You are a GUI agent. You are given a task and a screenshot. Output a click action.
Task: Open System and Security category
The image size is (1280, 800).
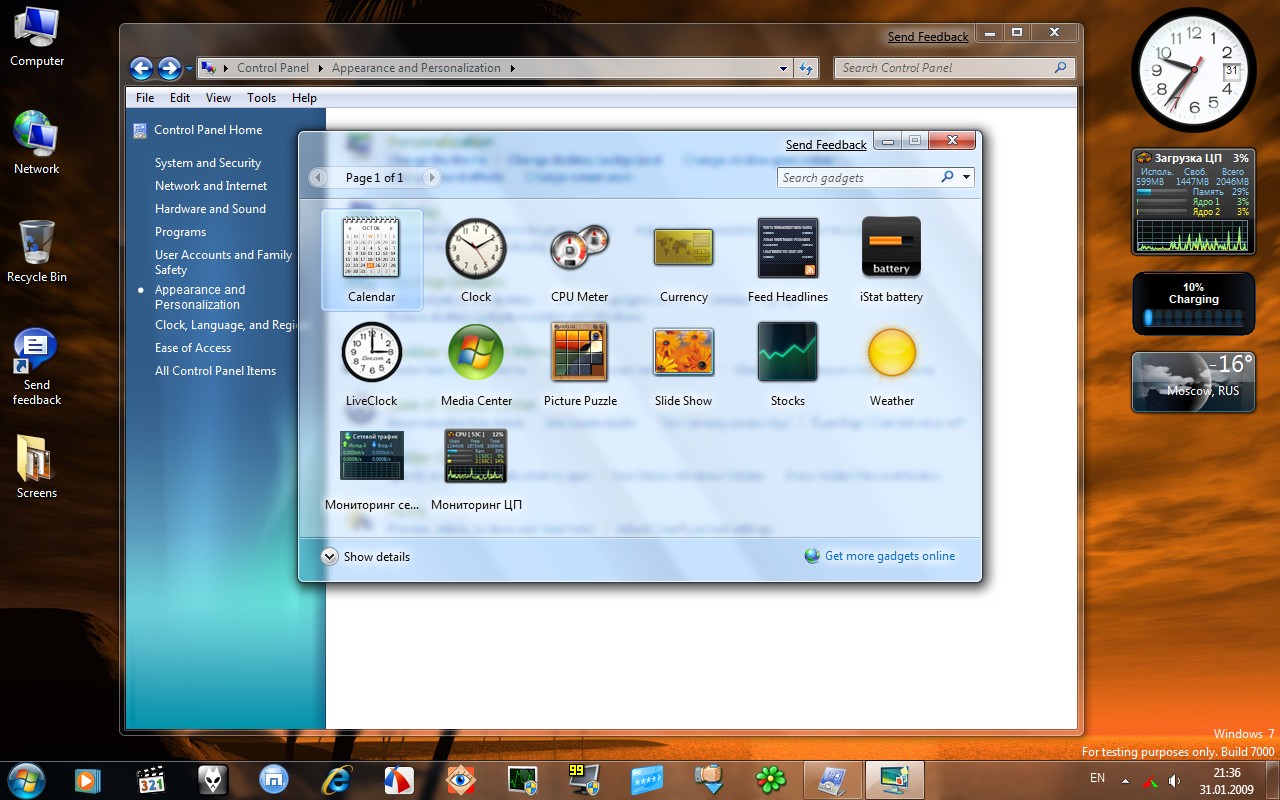[208, 163]
